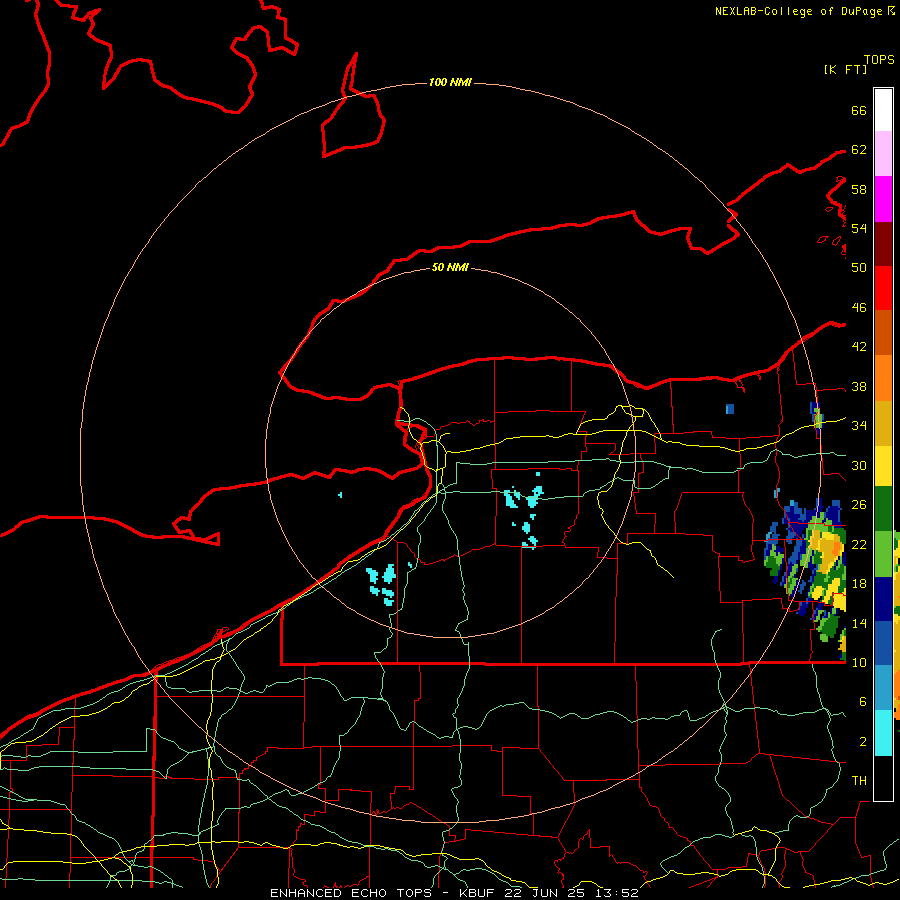Image resolution: width=900 pixels, height=900 pixels.
Task: Click the 10 legend value
Action: 859,662
